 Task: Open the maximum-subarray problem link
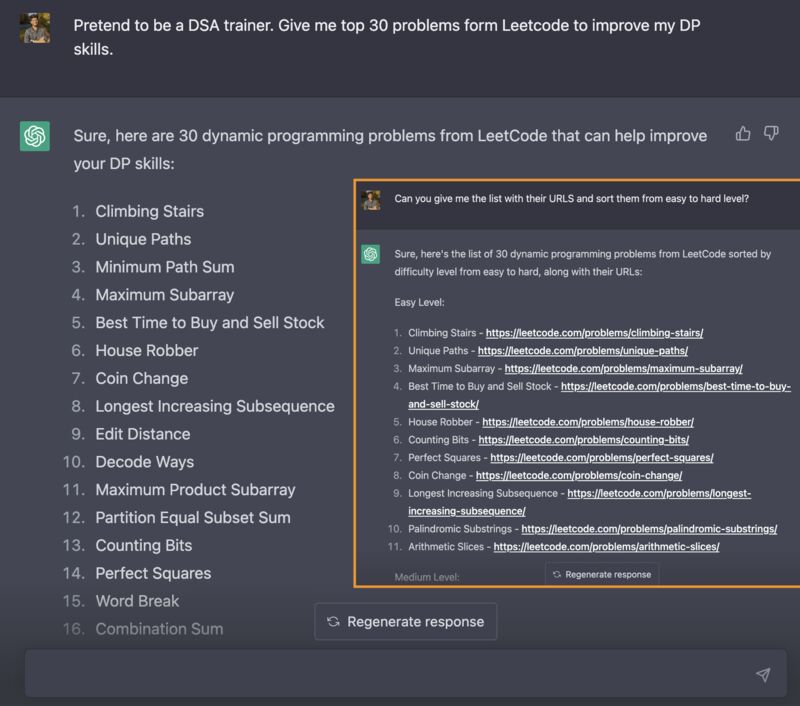tap(623, 369)
